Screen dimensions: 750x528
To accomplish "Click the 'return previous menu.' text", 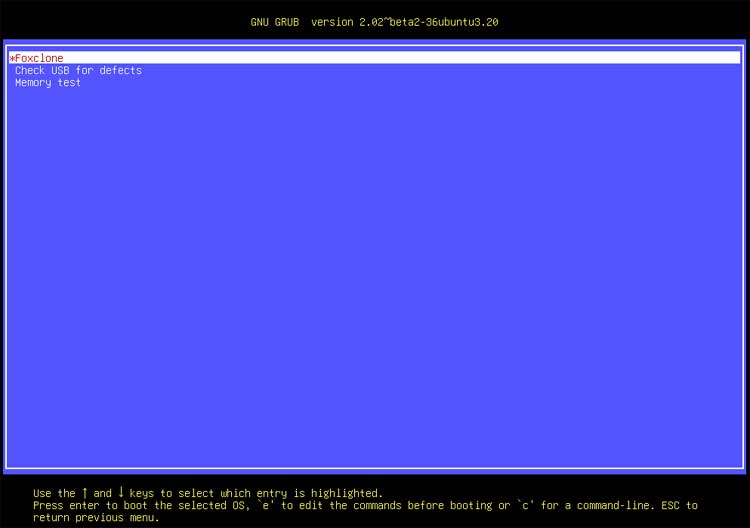I will [x=96, y=517].
